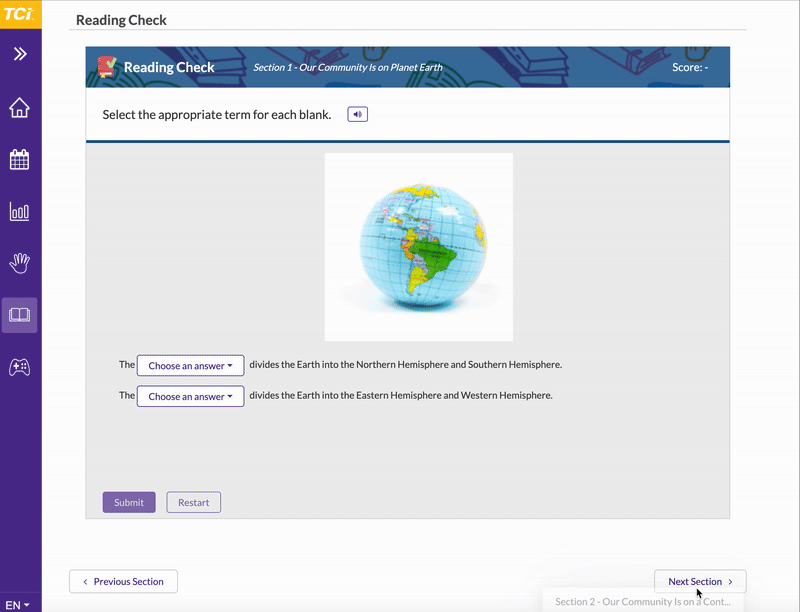Viewport: 800px width, 612px height.
Task: Go to the Home icon in sidebar
Action: click(x=20, y=108)
